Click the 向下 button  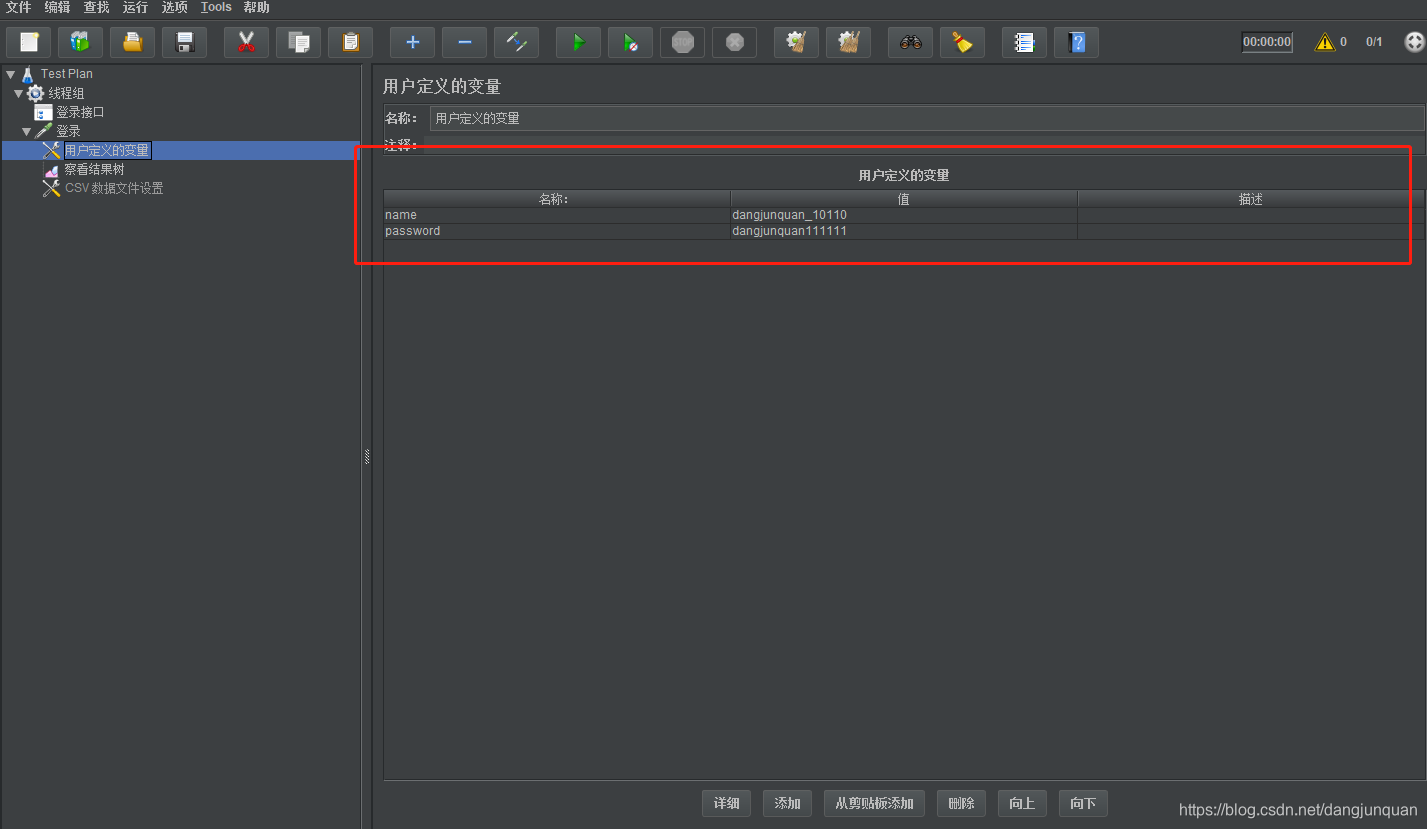click(1083, 803)
